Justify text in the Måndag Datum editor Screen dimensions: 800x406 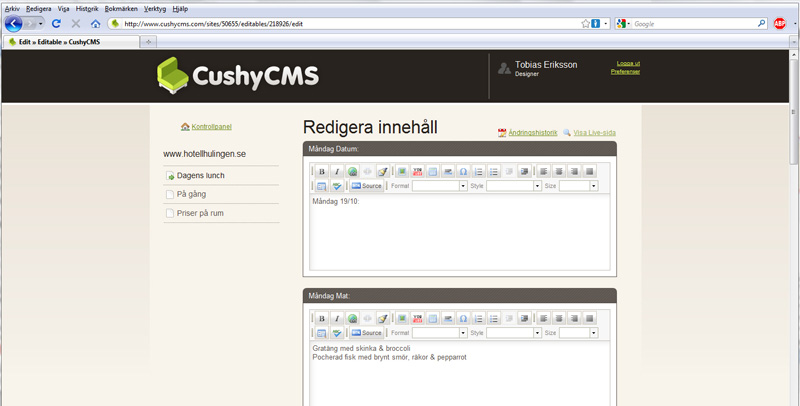[590, 171]
